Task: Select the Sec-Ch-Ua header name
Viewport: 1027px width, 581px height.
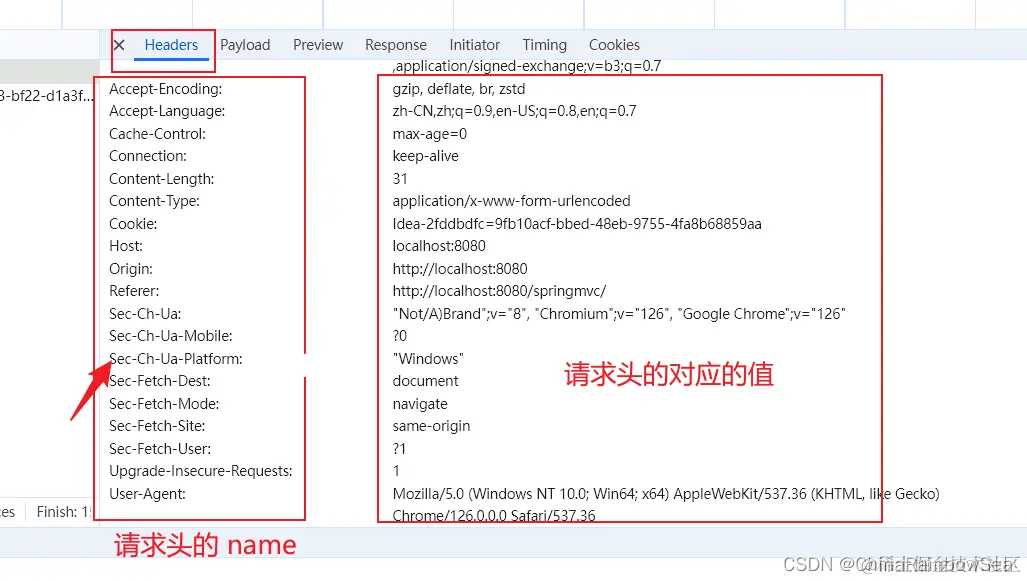Action: tap(145, 314)
